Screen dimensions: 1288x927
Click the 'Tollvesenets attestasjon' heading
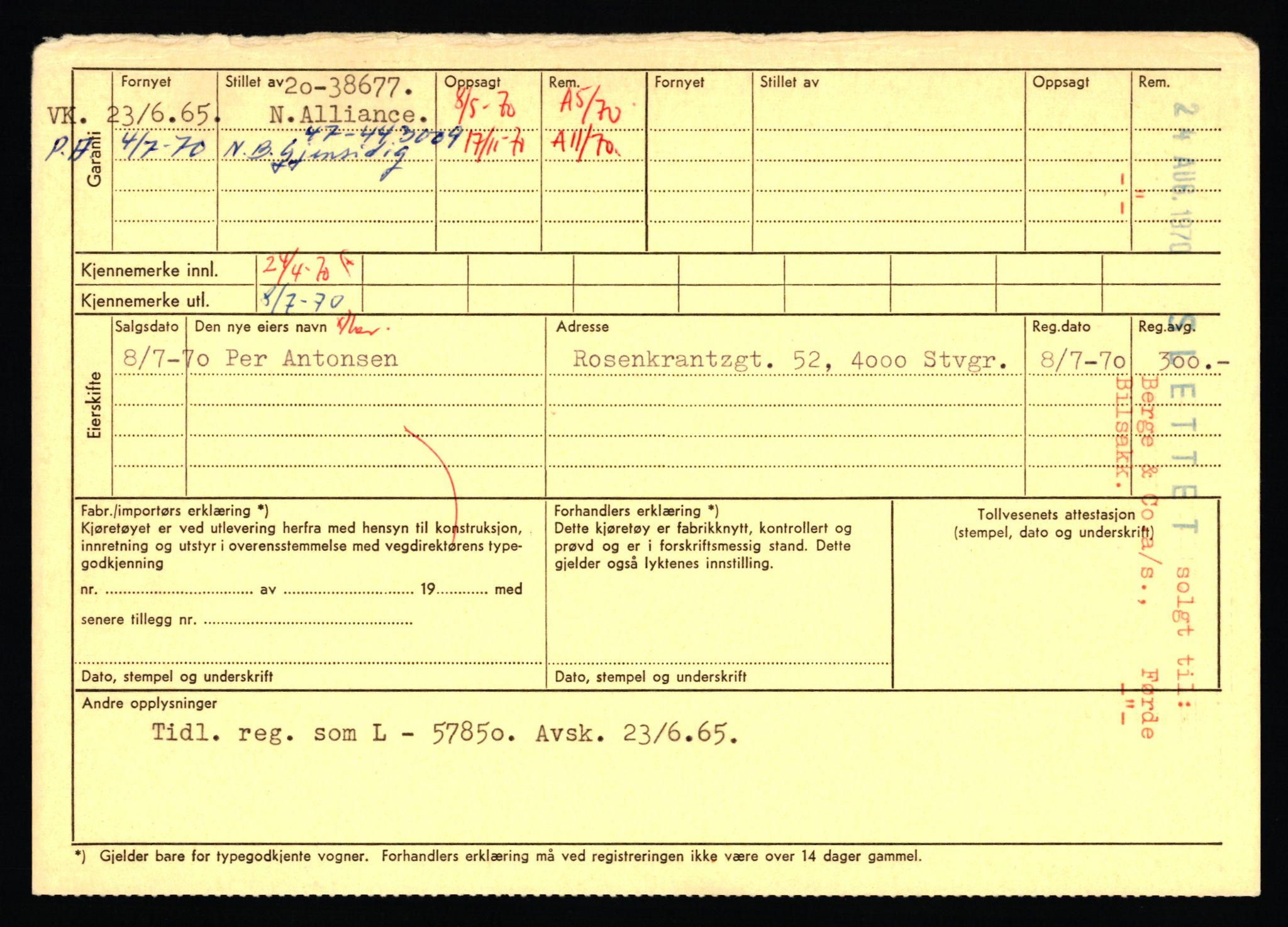click(x=1056, y=514)
